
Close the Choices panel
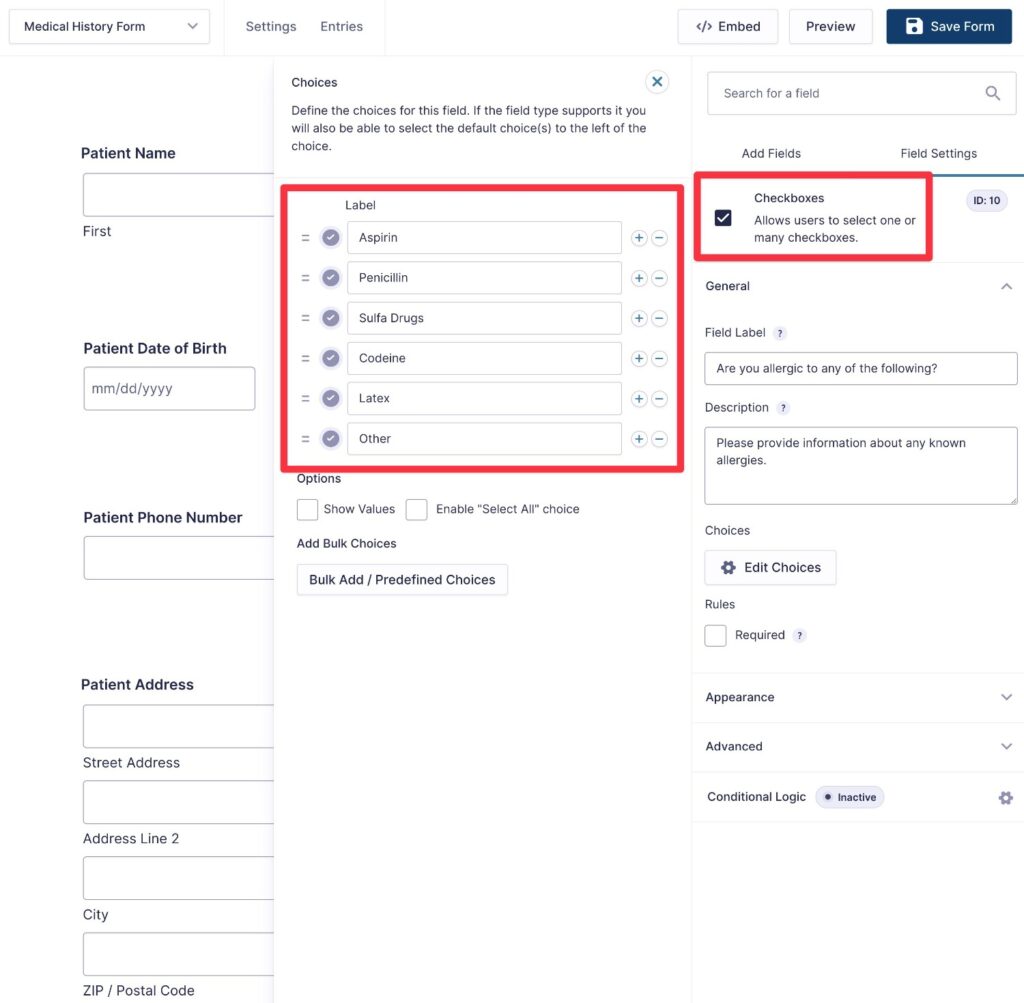point(657,81)
